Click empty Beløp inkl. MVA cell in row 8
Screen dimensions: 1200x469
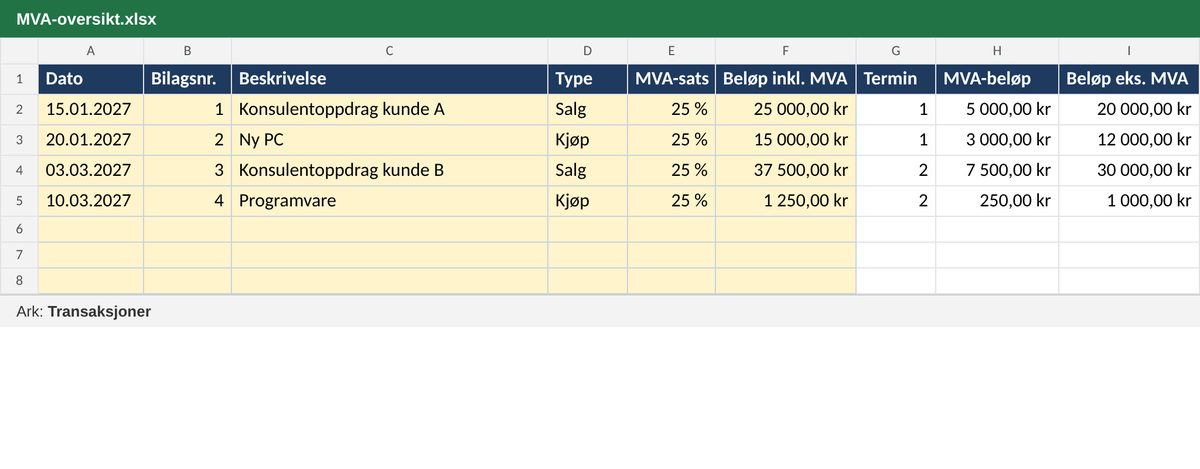pyautogui.click(x=786, y=281)
